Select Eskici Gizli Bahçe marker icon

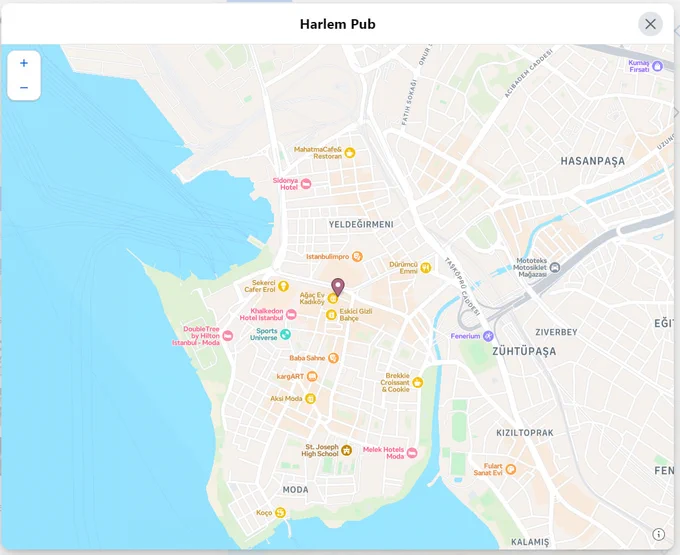[331, 315]
